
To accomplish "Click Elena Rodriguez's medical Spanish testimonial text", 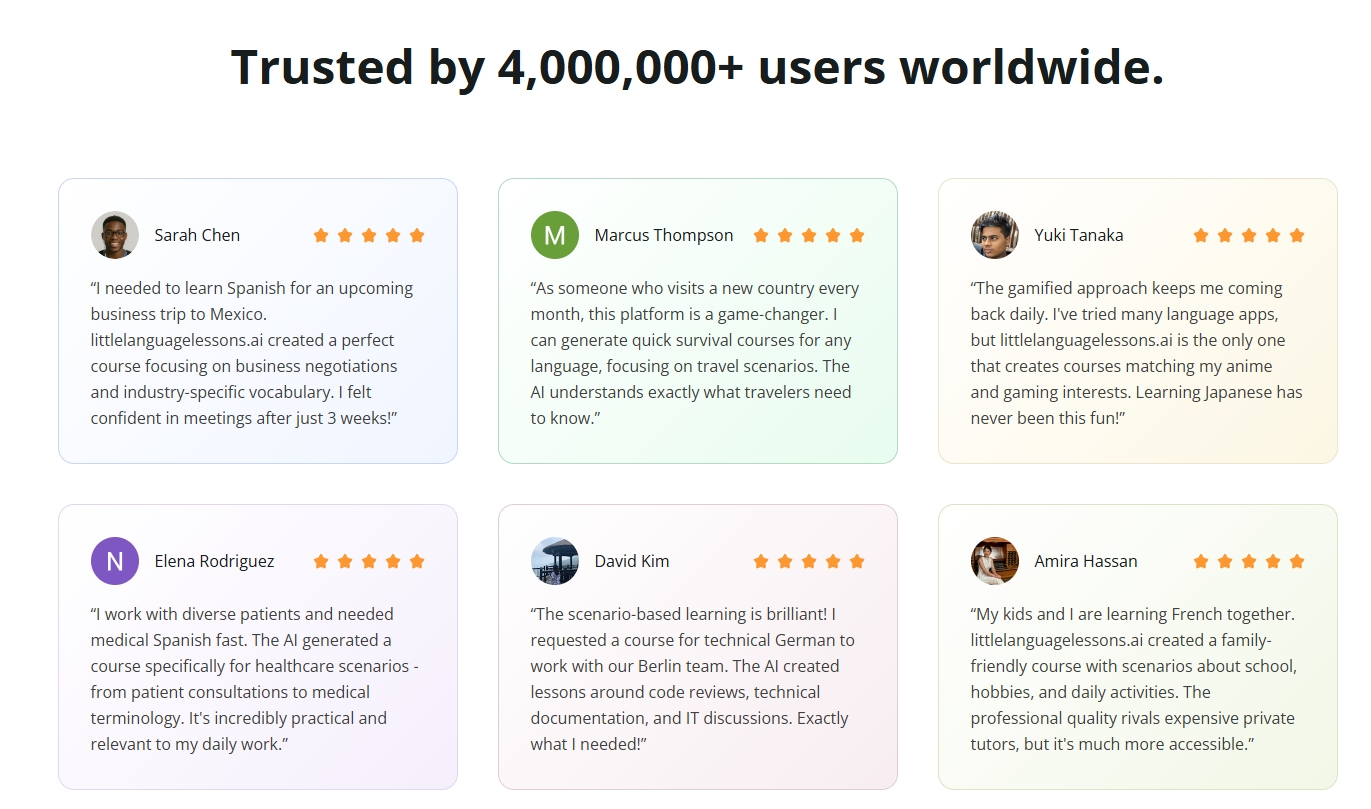I will coord(256,679).
